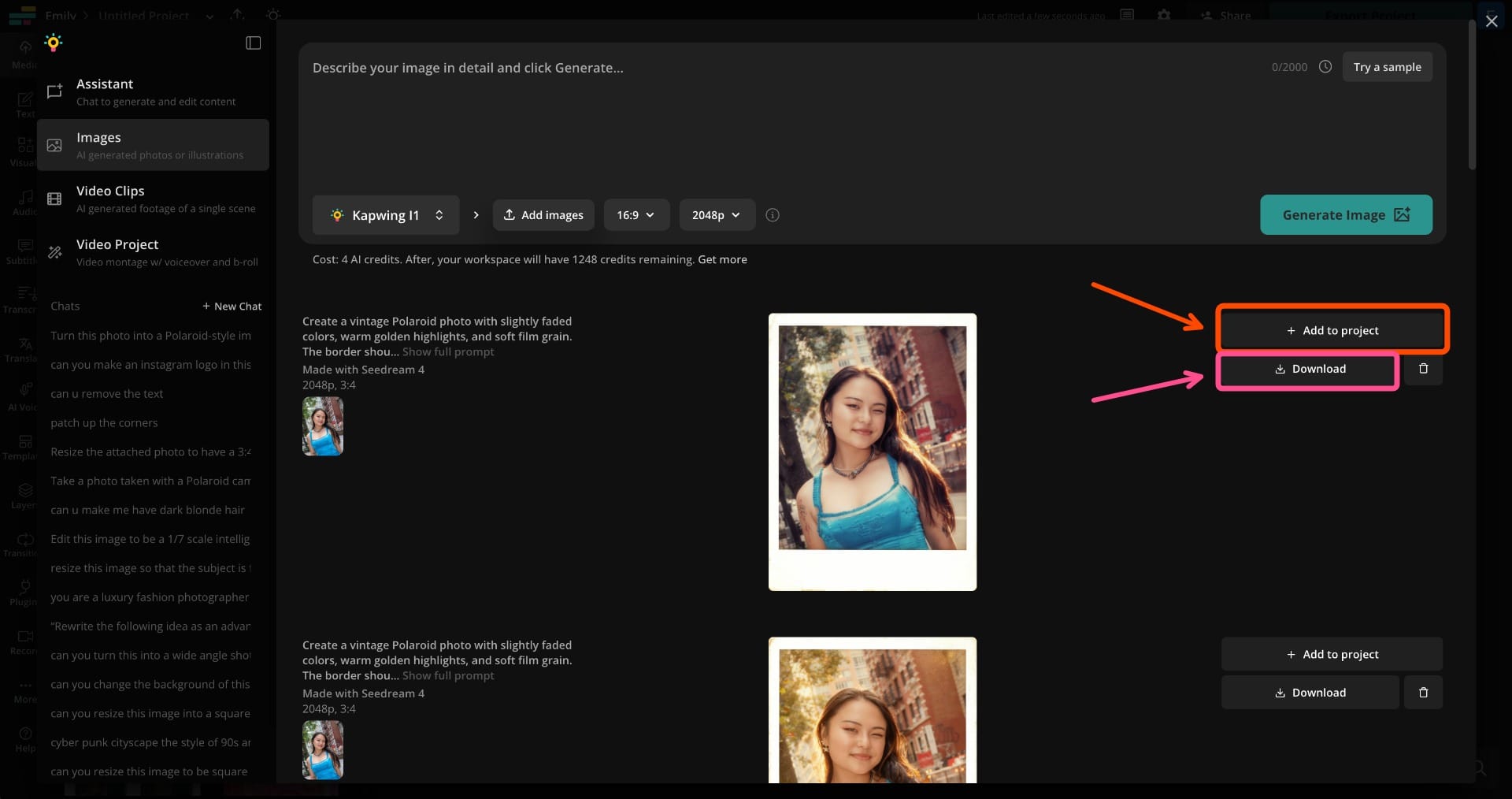Delete the first generated Polaroid image

[x=1423, y=369]
